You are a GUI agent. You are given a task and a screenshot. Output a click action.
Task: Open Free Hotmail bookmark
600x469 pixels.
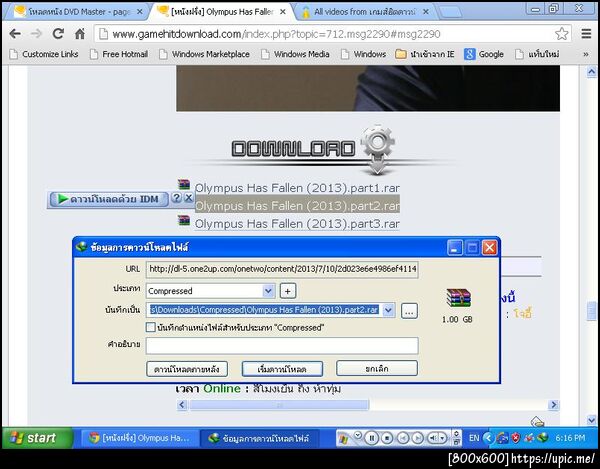pyautogui.click(x=119, y=54)
